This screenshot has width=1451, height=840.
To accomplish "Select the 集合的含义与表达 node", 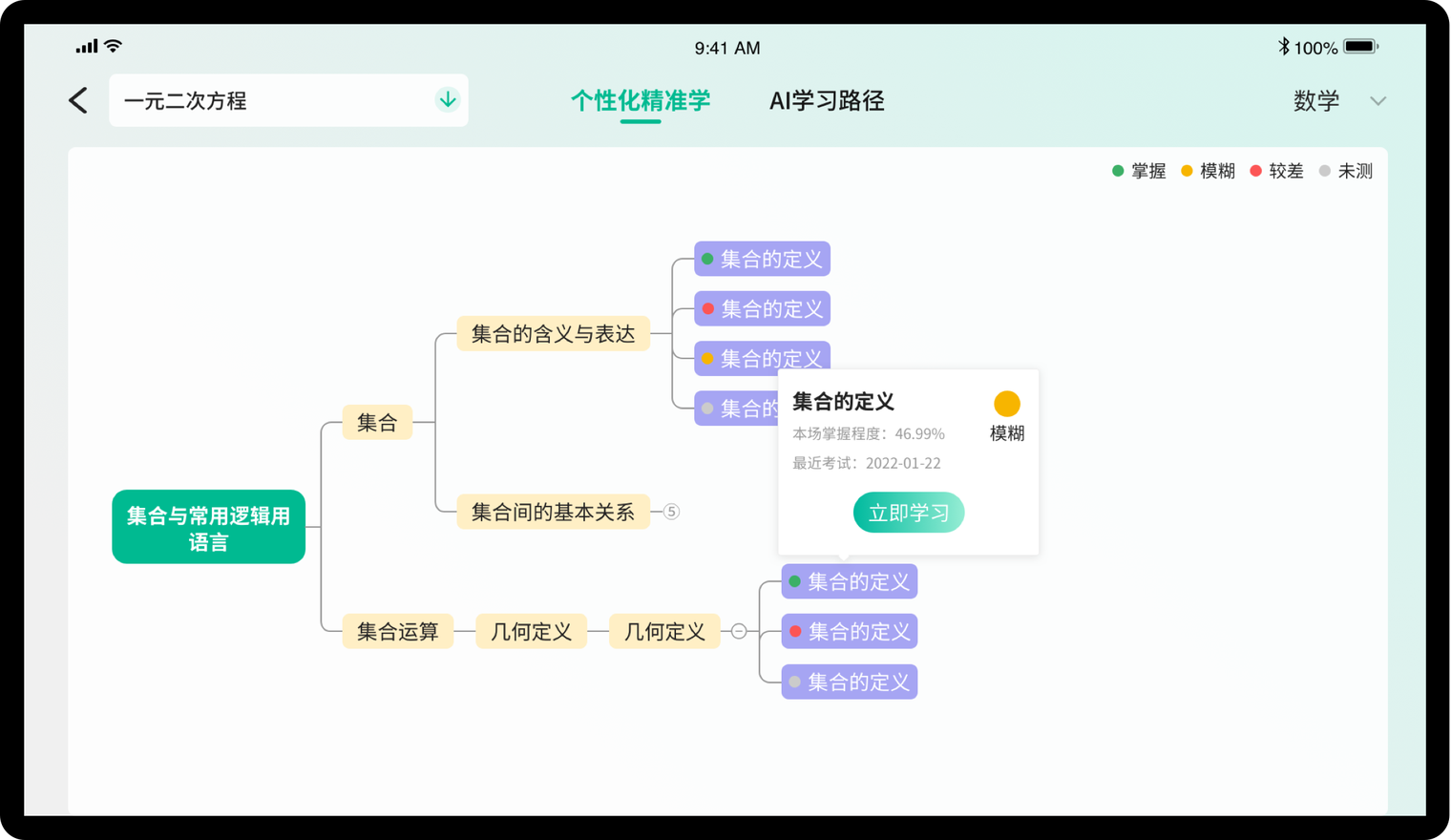I will pyautogui.click(x=553, y=334).
